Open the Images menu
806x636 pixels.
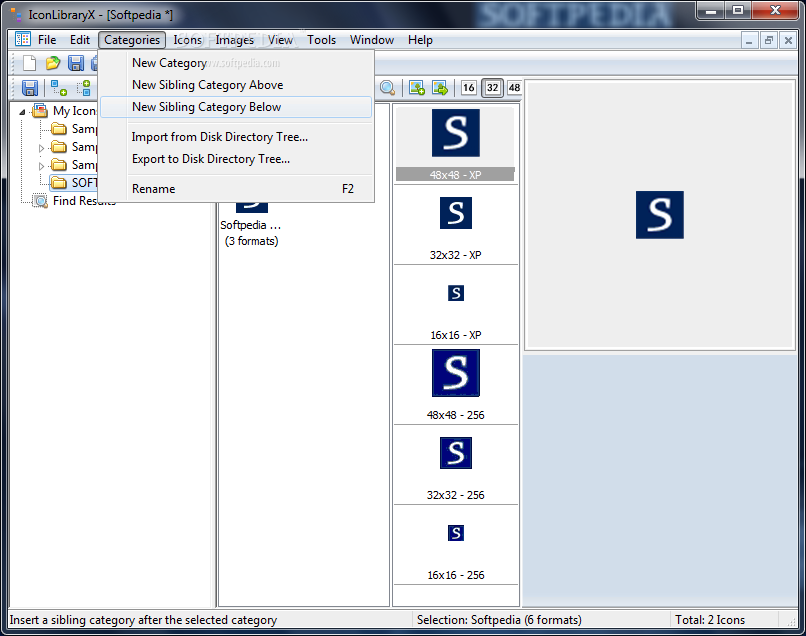pos(234,40)
